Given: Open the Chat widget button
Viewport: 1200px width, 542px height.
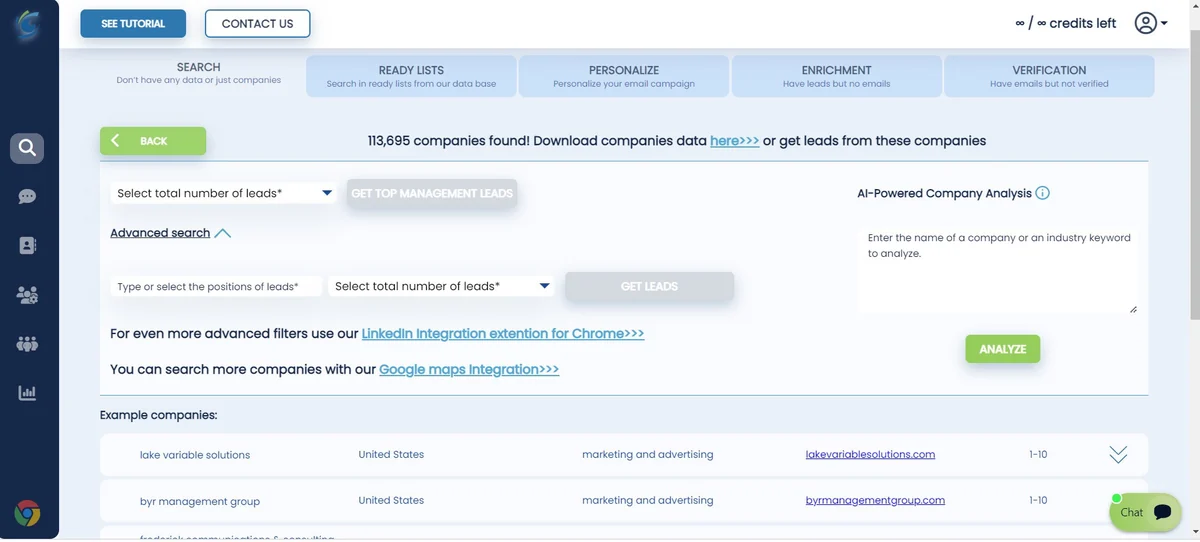Looking at the screenshot, I should (1145, 511).
